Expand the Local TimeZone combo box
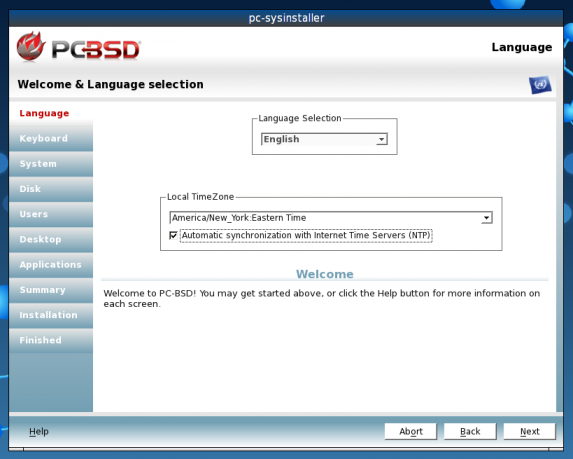Screen dimensions: 573x459 331,218
